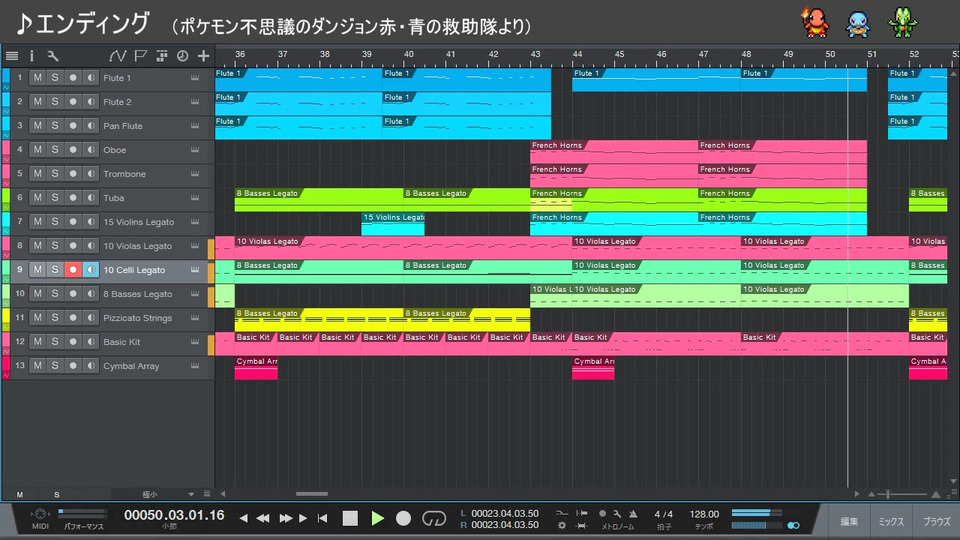The height and width of the screenshot is (540, 960).
Task: Select the Cymbal Array clip at bar 44
Action: pos(593,368)
